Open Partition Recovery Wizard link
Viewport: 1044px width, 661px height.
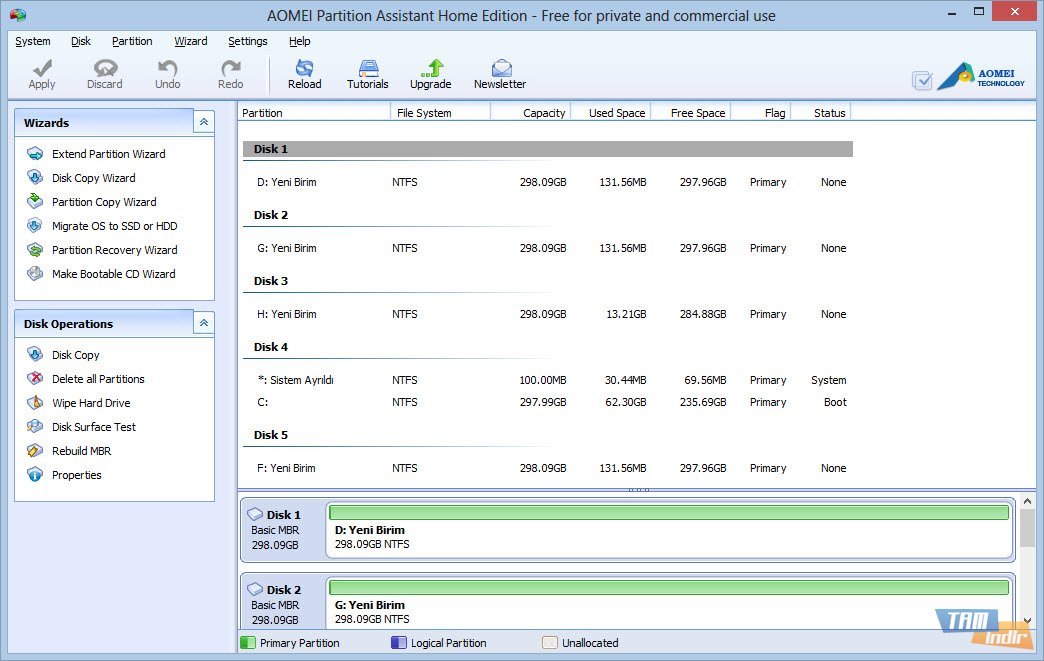[115, 250]
